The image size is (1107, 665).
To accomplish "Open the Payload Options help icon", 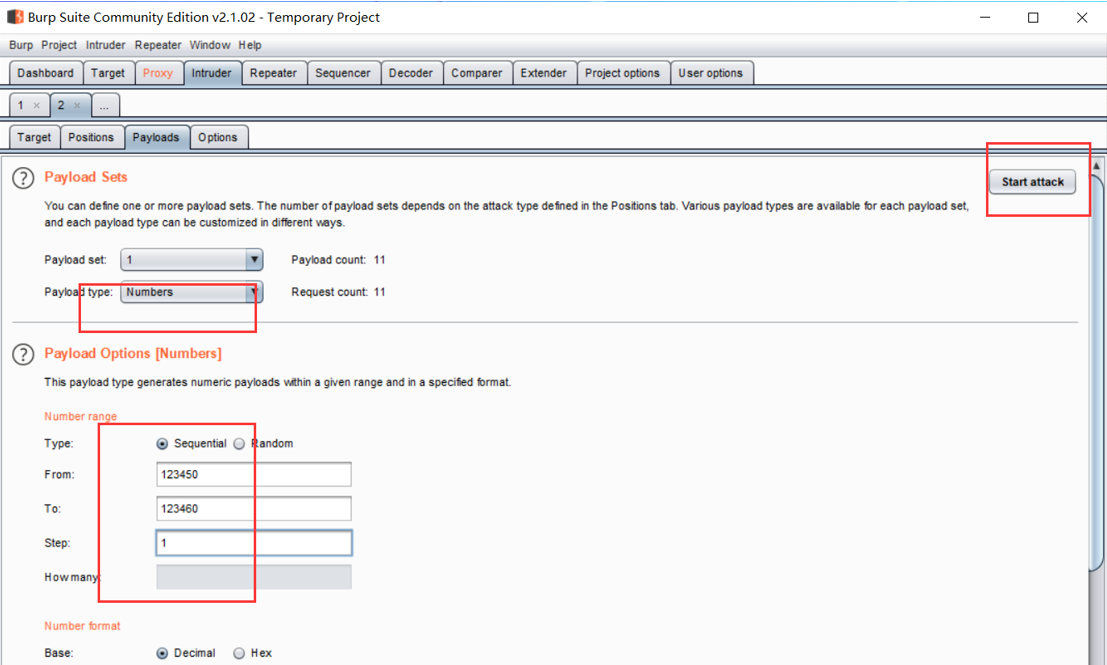I will point(23,354).
